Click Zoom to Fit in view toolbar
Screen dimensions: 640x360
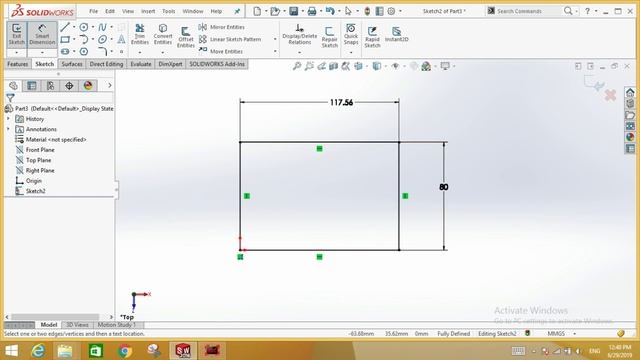297,66
